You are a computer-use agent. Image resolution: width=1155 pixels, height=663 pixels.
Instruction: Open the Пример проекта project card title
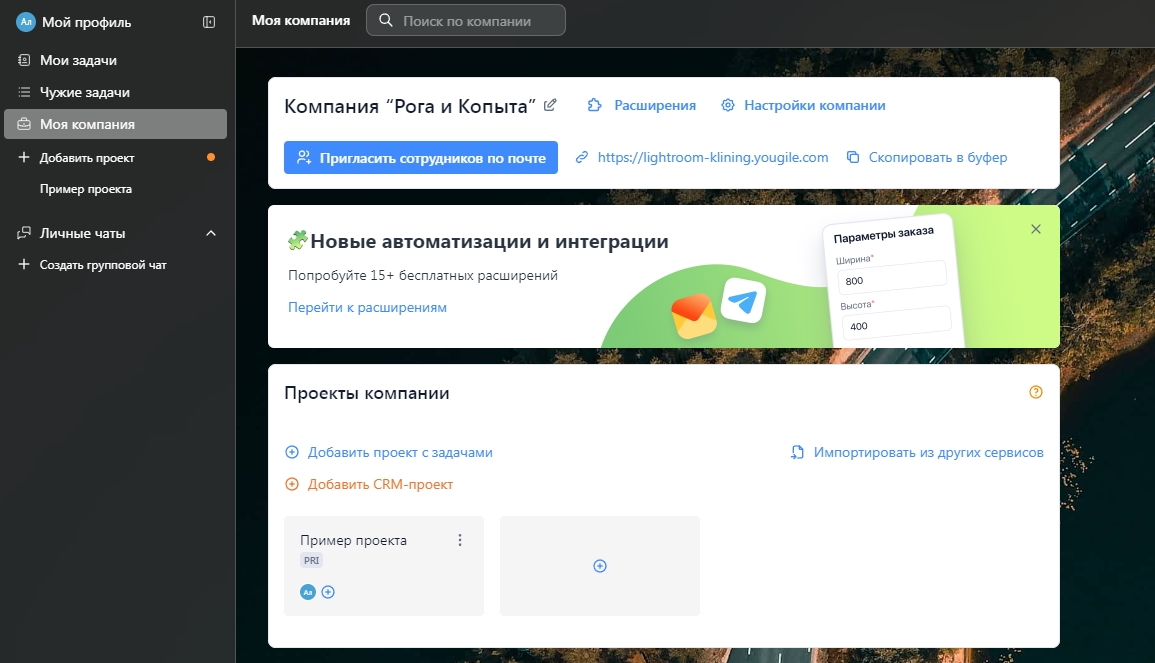(354, 540)
